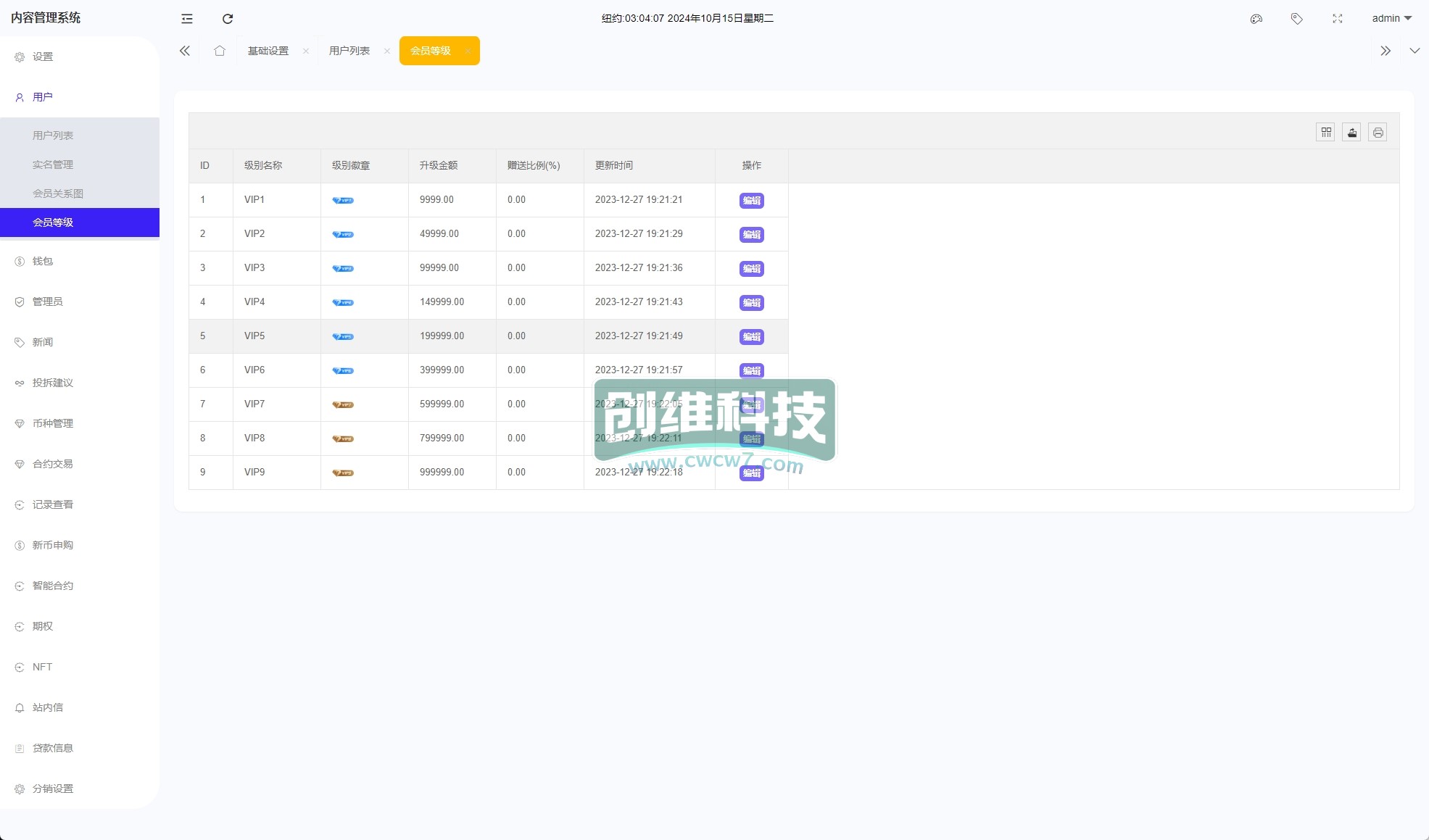
Task: Expand the 钱包 sidebar menu
Action: tap(80, 261)
